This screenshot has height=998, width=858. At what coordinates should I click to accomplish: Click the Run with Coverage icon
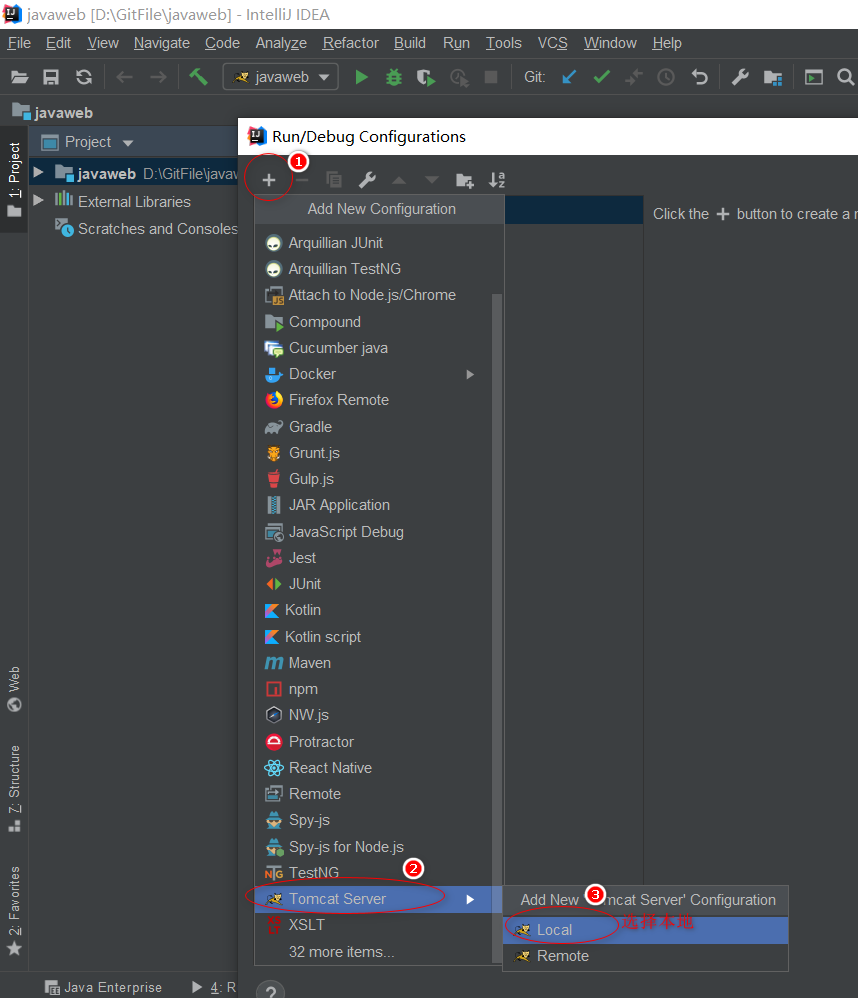click(426, 78)
